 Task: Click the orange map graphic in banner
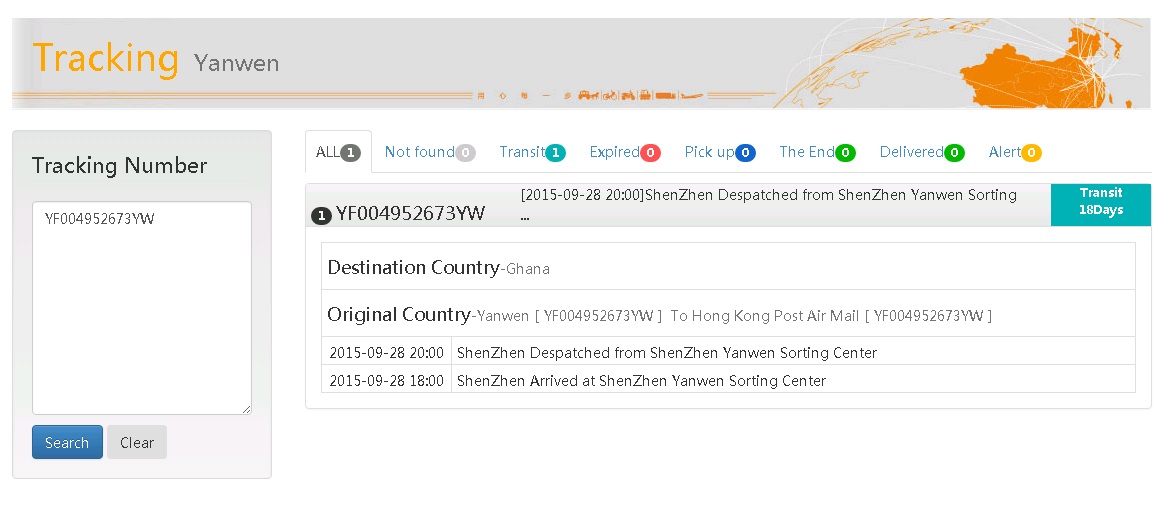click(1040, 63)
